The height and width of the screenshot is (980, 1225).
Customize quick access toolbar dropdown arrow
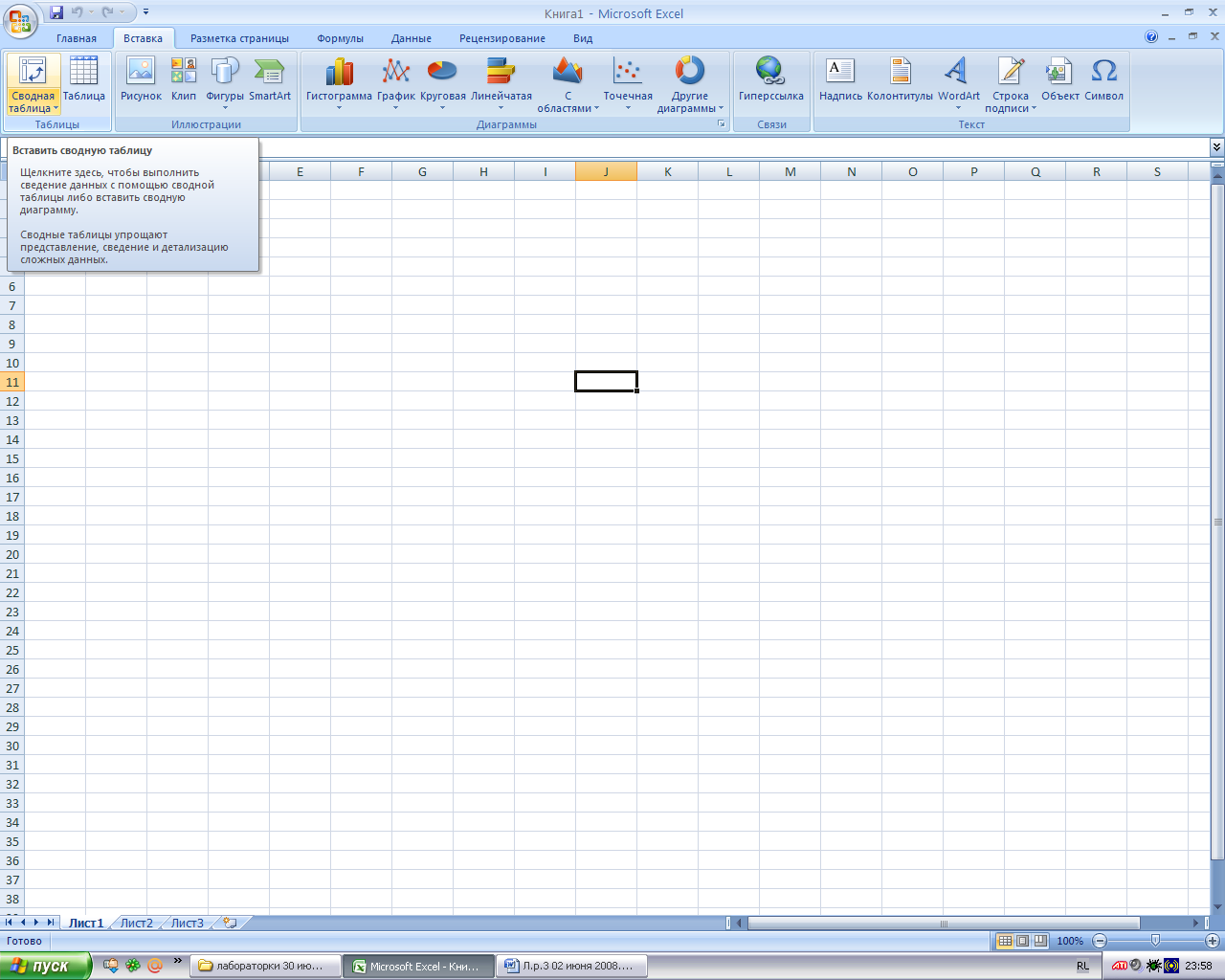coord(145,12)
